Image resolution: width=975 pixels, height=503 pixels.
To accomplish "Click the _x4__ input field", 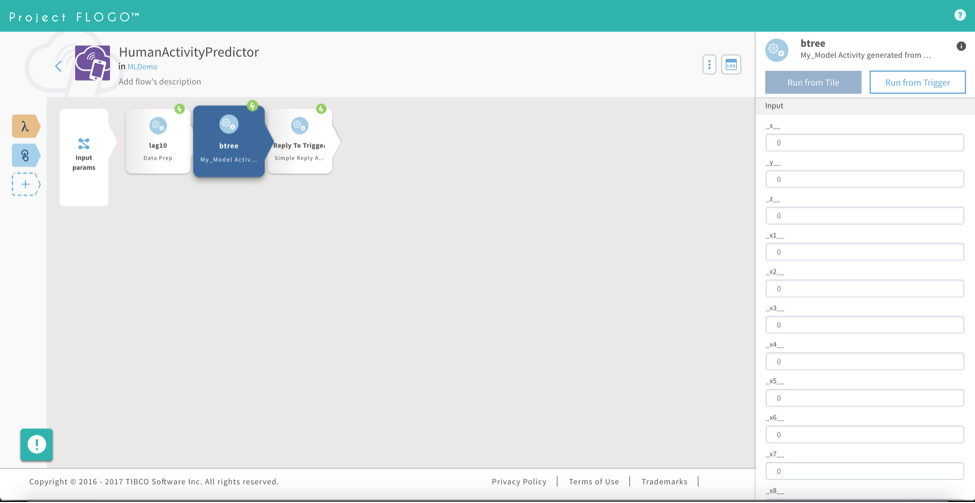I will (864, 361).
